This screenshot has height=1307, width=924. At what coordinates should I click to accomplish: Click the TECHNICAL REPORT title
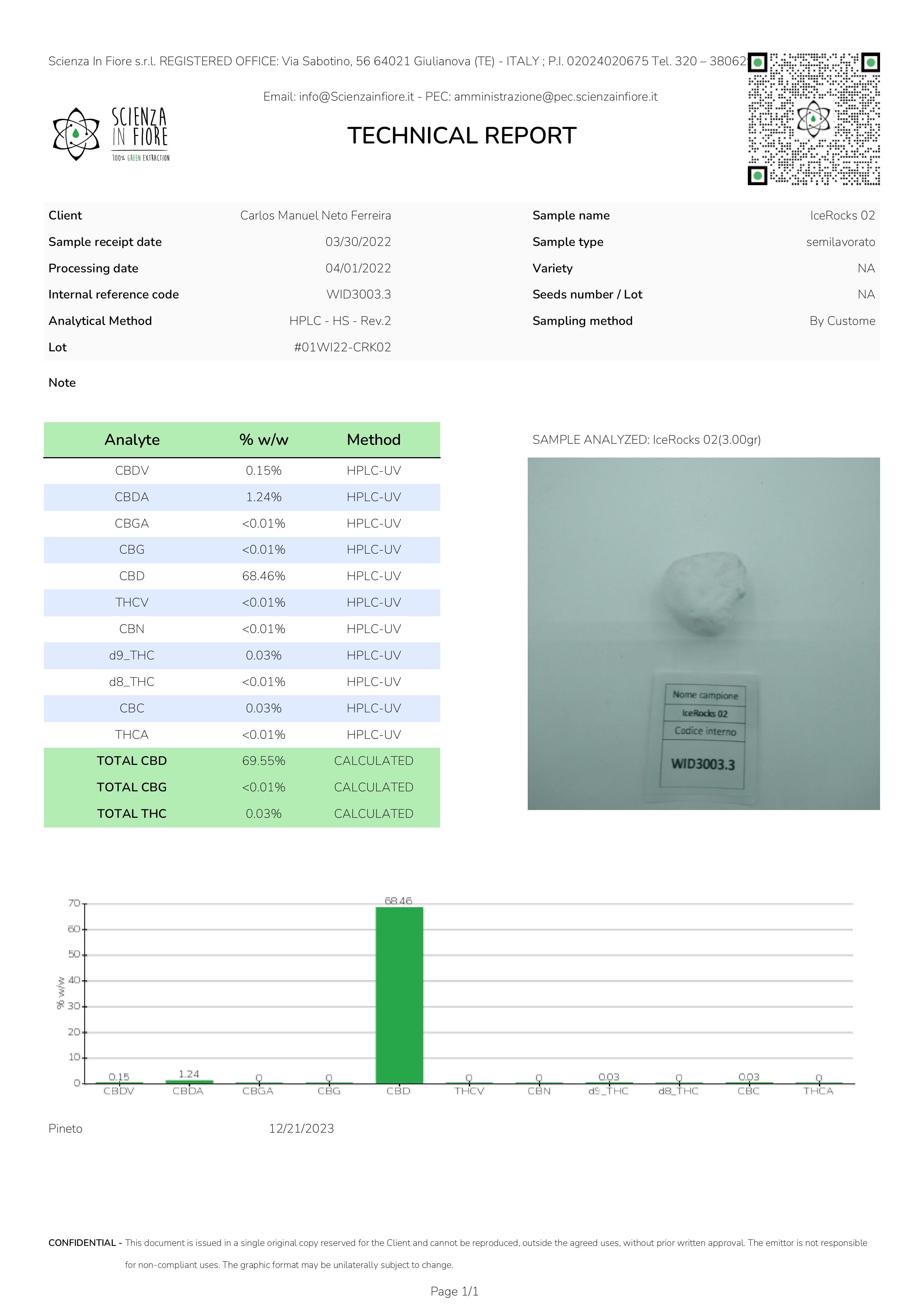click(461, 136)
